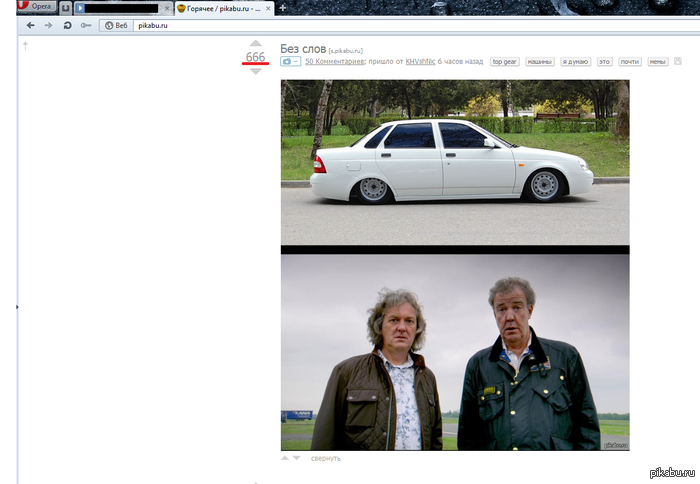Go forward using the forward arrow
This screenshot has width=700, height=484.
tap(48, 25)
